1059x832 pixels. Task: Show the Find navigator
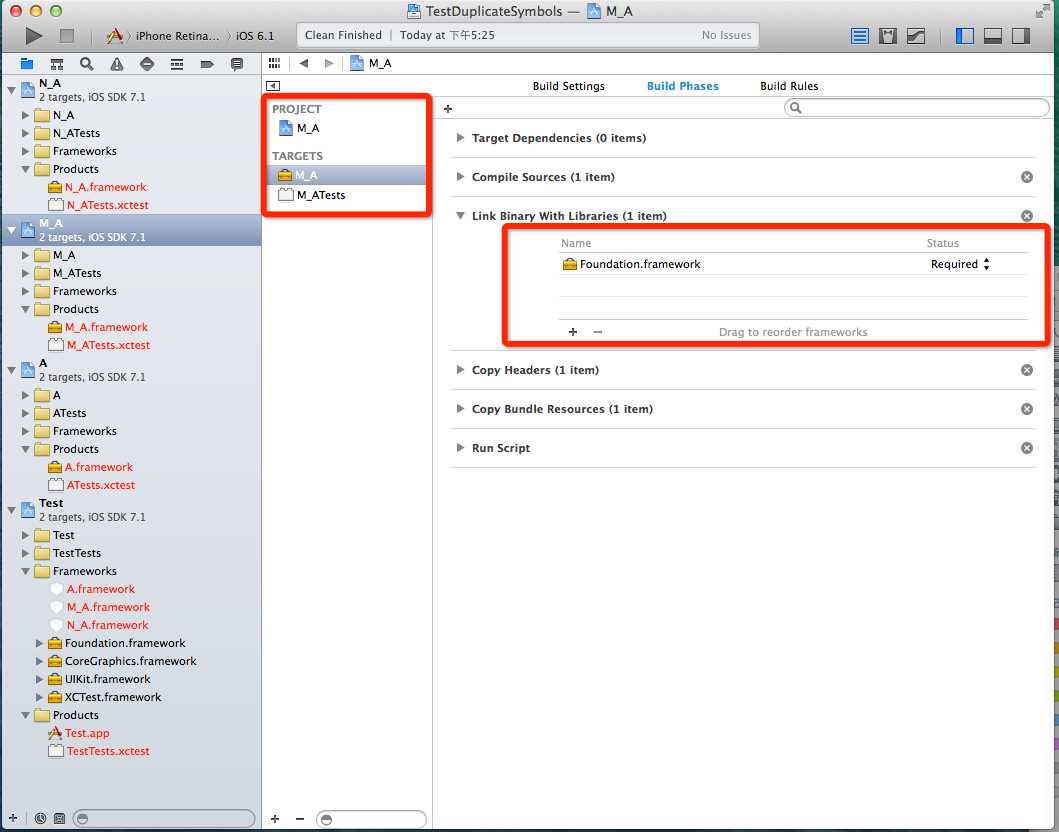pos(86,64)
